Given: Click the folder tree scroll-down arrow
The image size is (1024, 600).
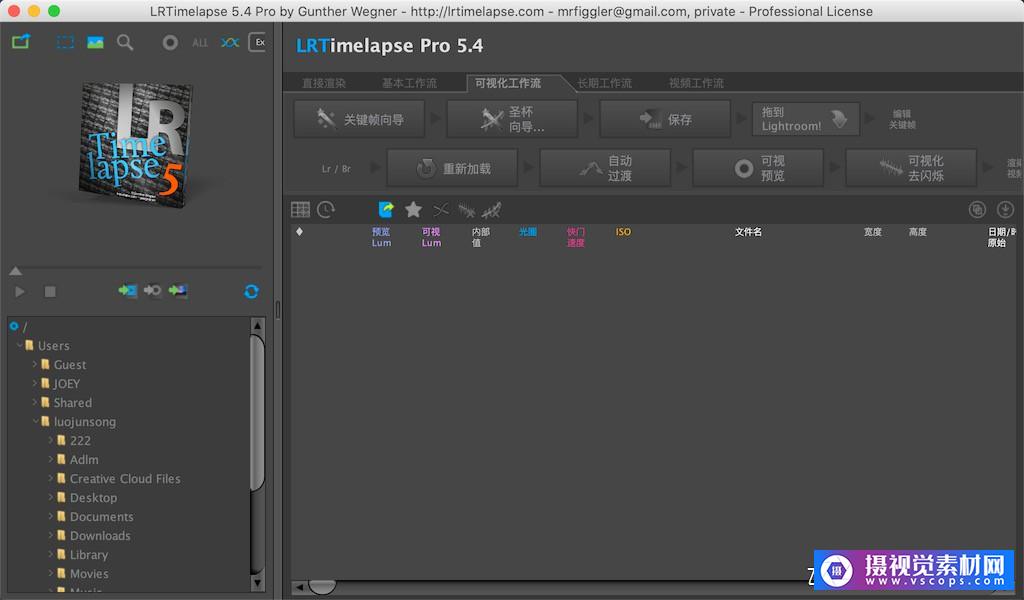Looking at the screenshot, I should coord(257,582).
